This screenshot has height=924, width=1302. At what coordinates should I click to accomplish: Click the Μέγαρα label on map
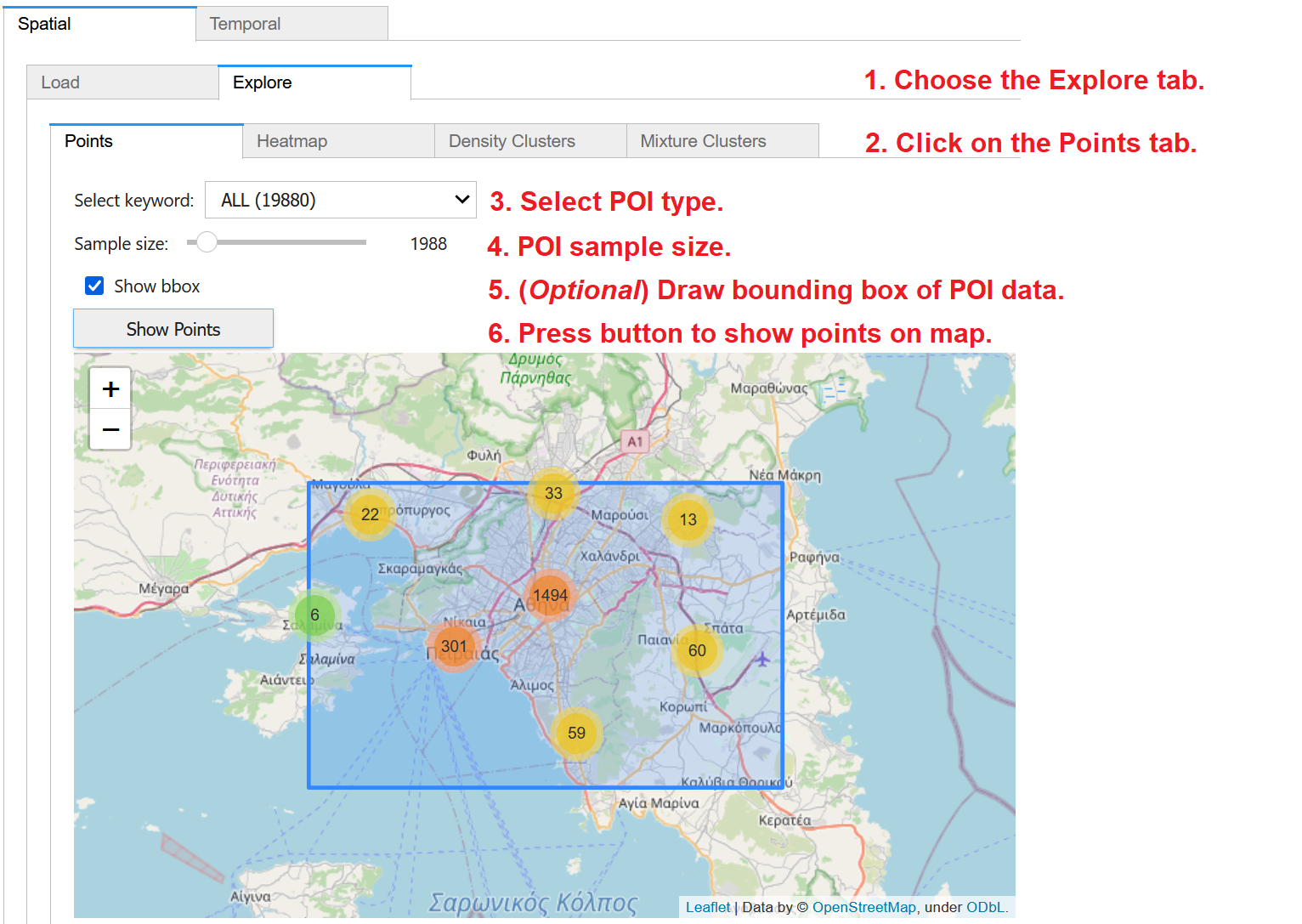[x=163, y=588]
